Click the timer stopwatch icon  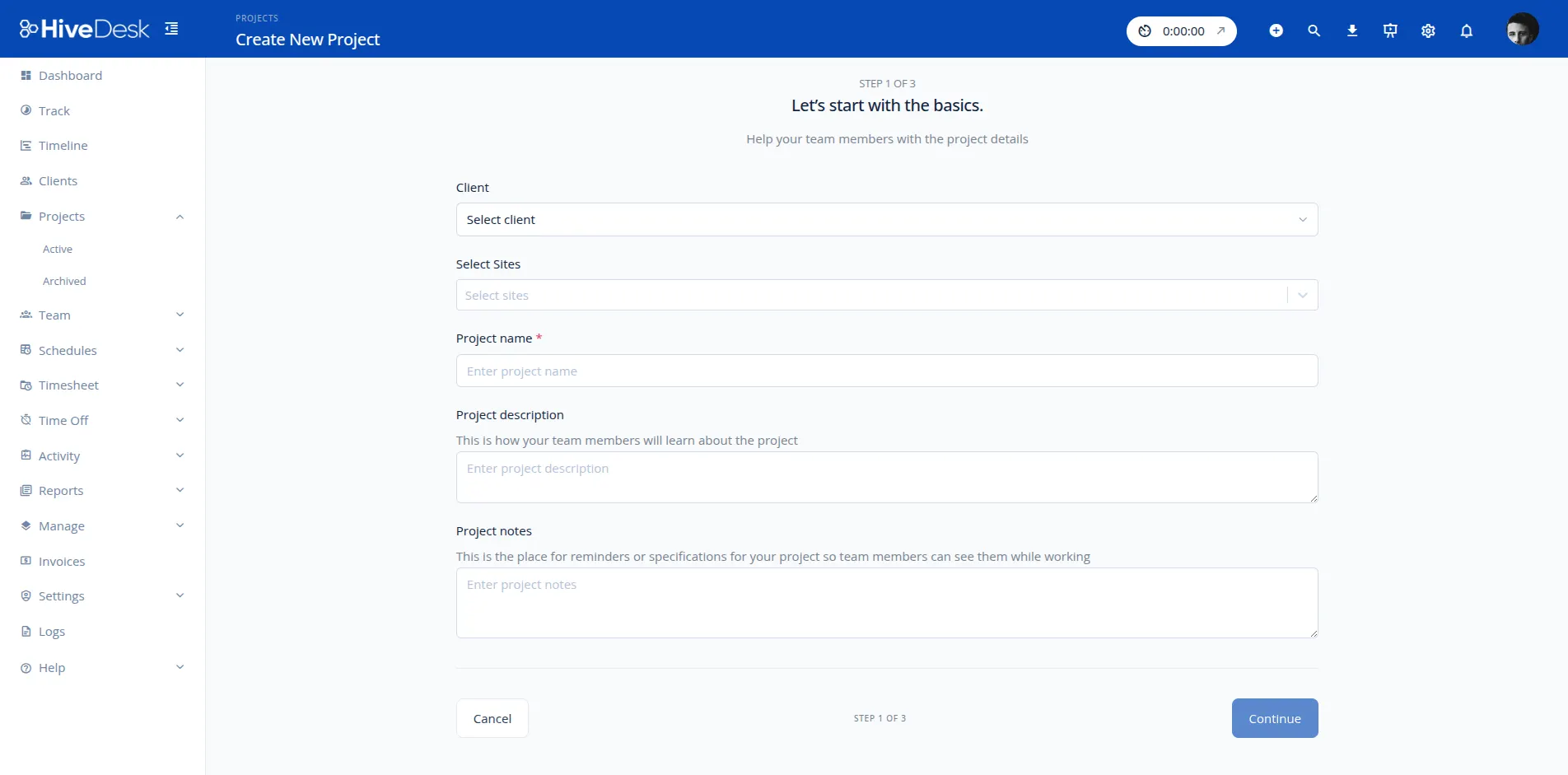point(1145,30)
